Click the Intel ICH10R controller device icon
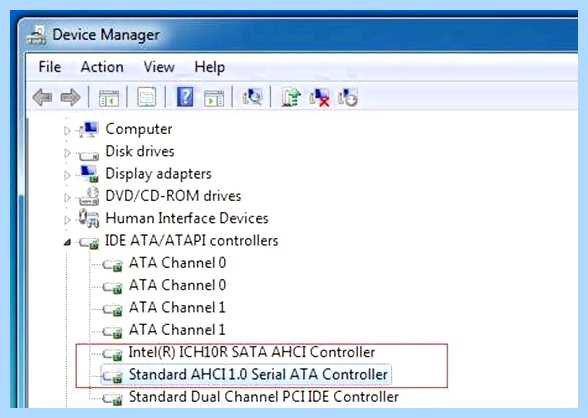Image resolution: width=588 pixels, height=418 pixels. (112, 354)
